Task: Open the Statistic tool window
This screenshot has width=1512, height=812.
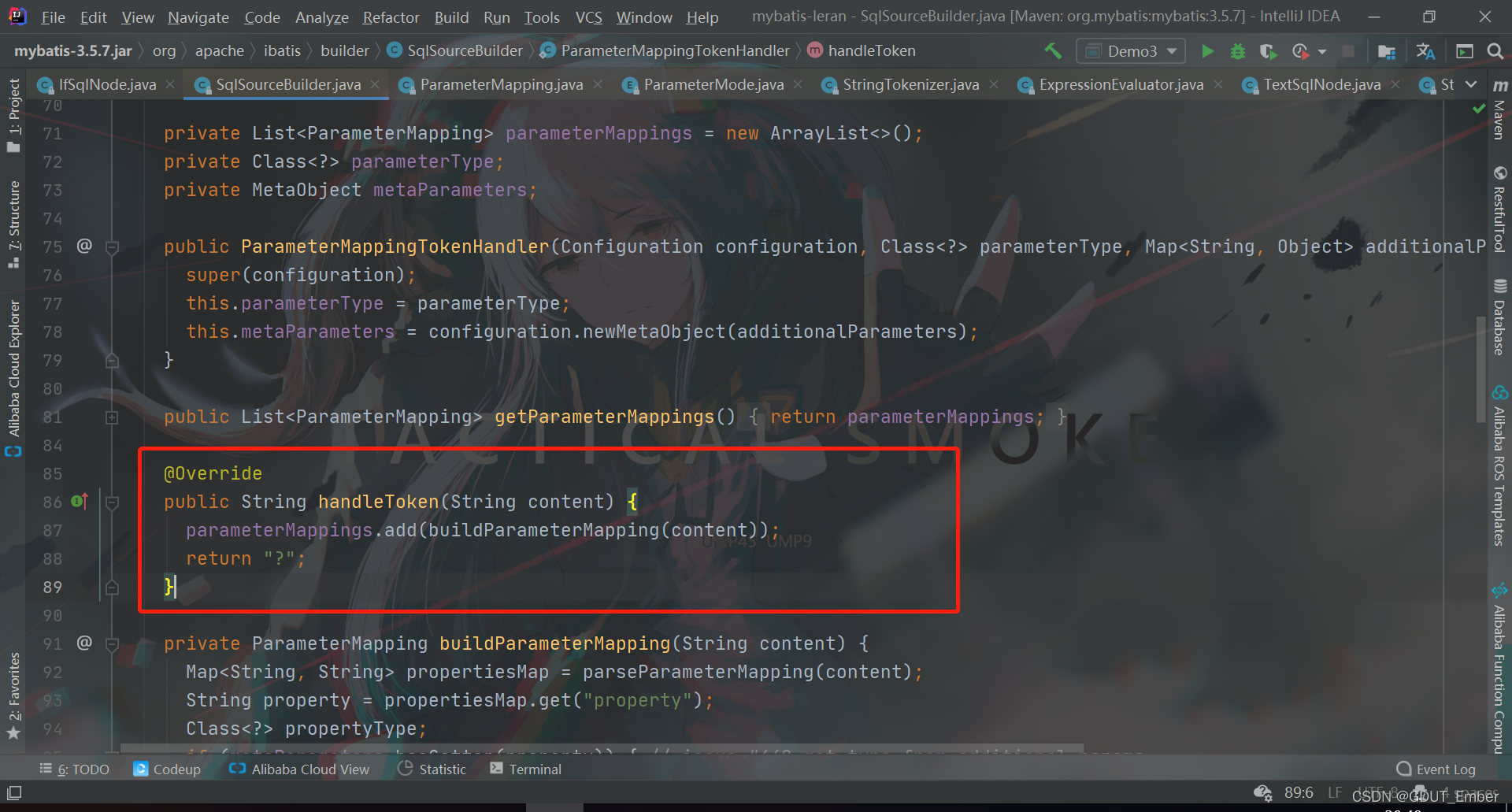Action: coord(432,769)
